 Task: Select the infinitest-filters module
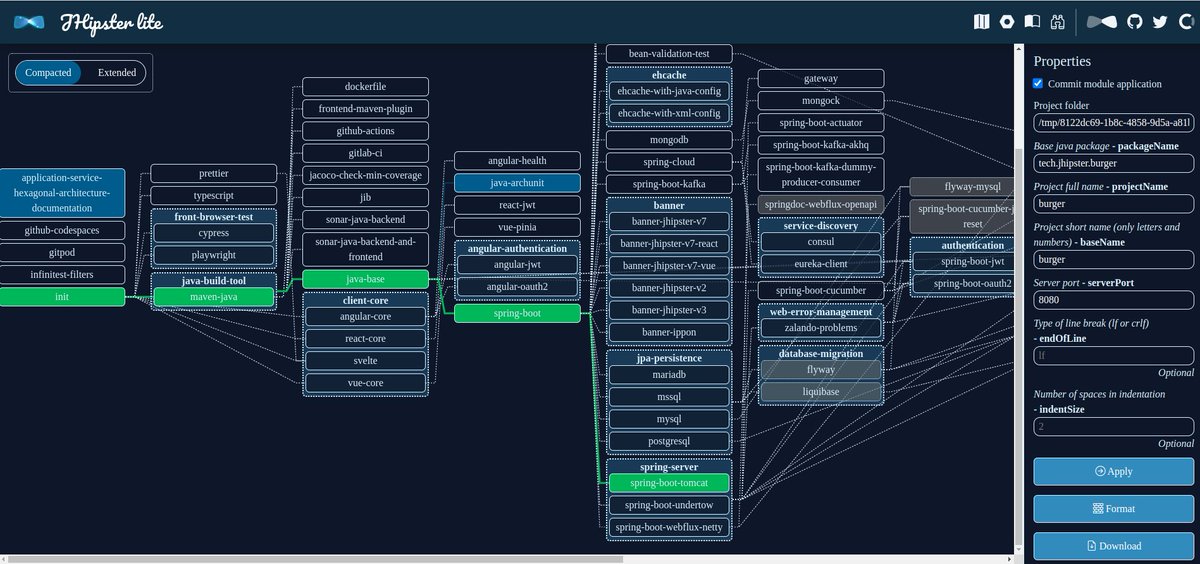pos(62,275)
